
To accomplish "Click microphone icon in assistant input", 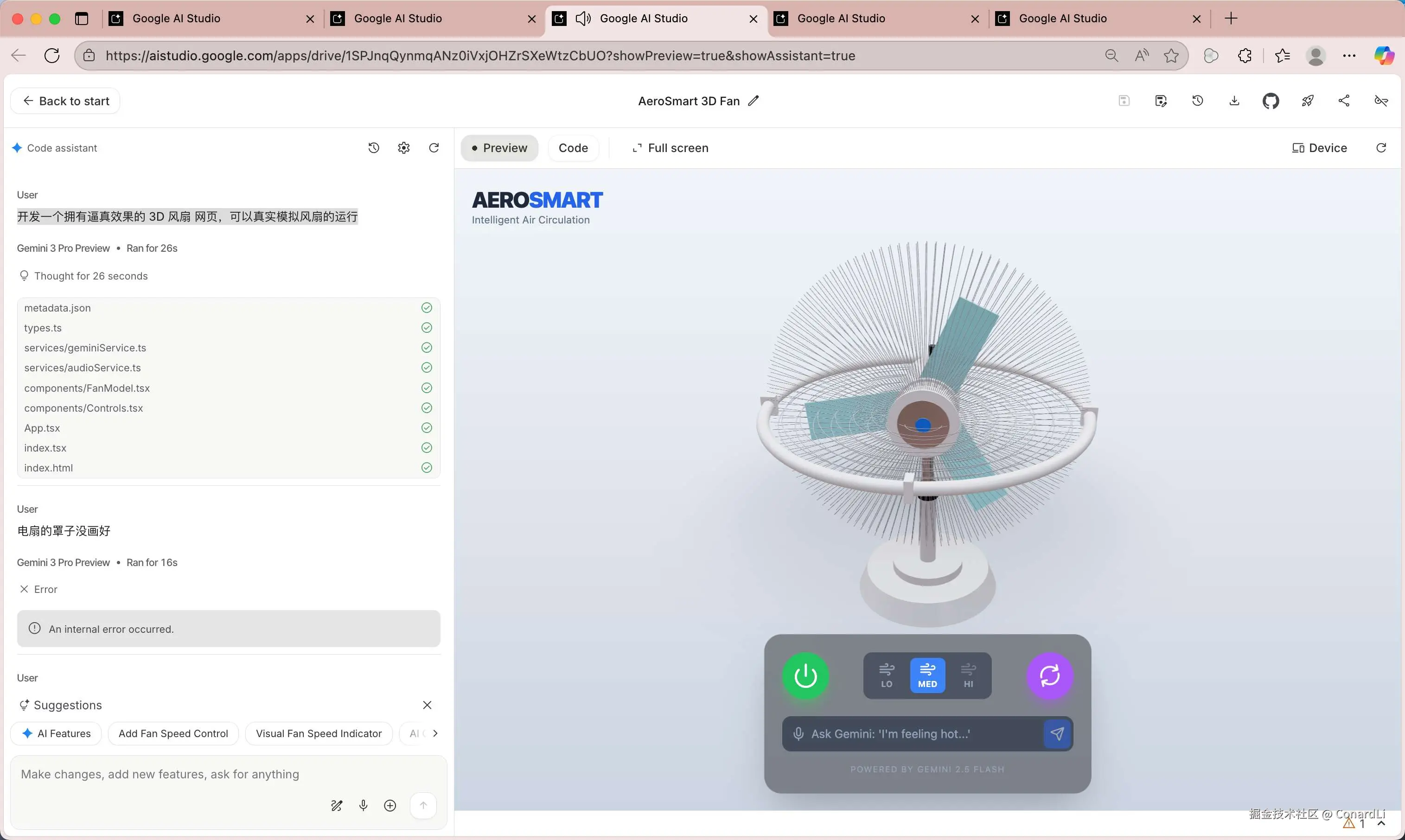I will 364,806.
